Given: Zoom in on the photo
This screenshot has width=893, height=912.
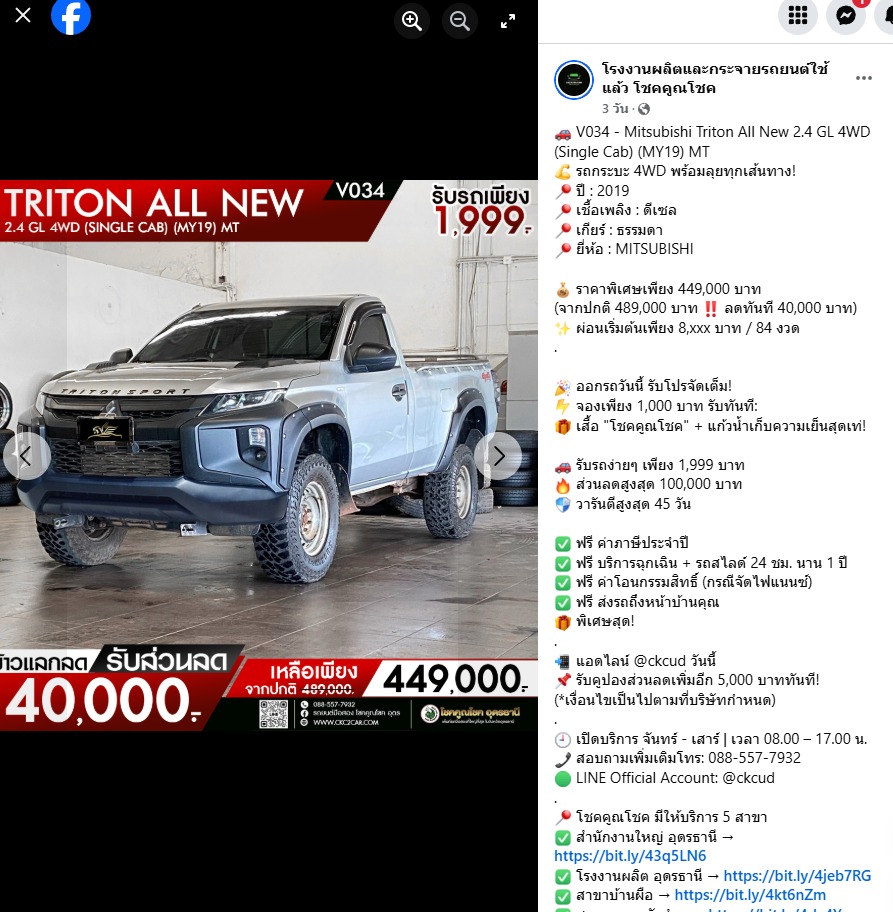Looking at the screenshot, I should (x=411, y=22).
